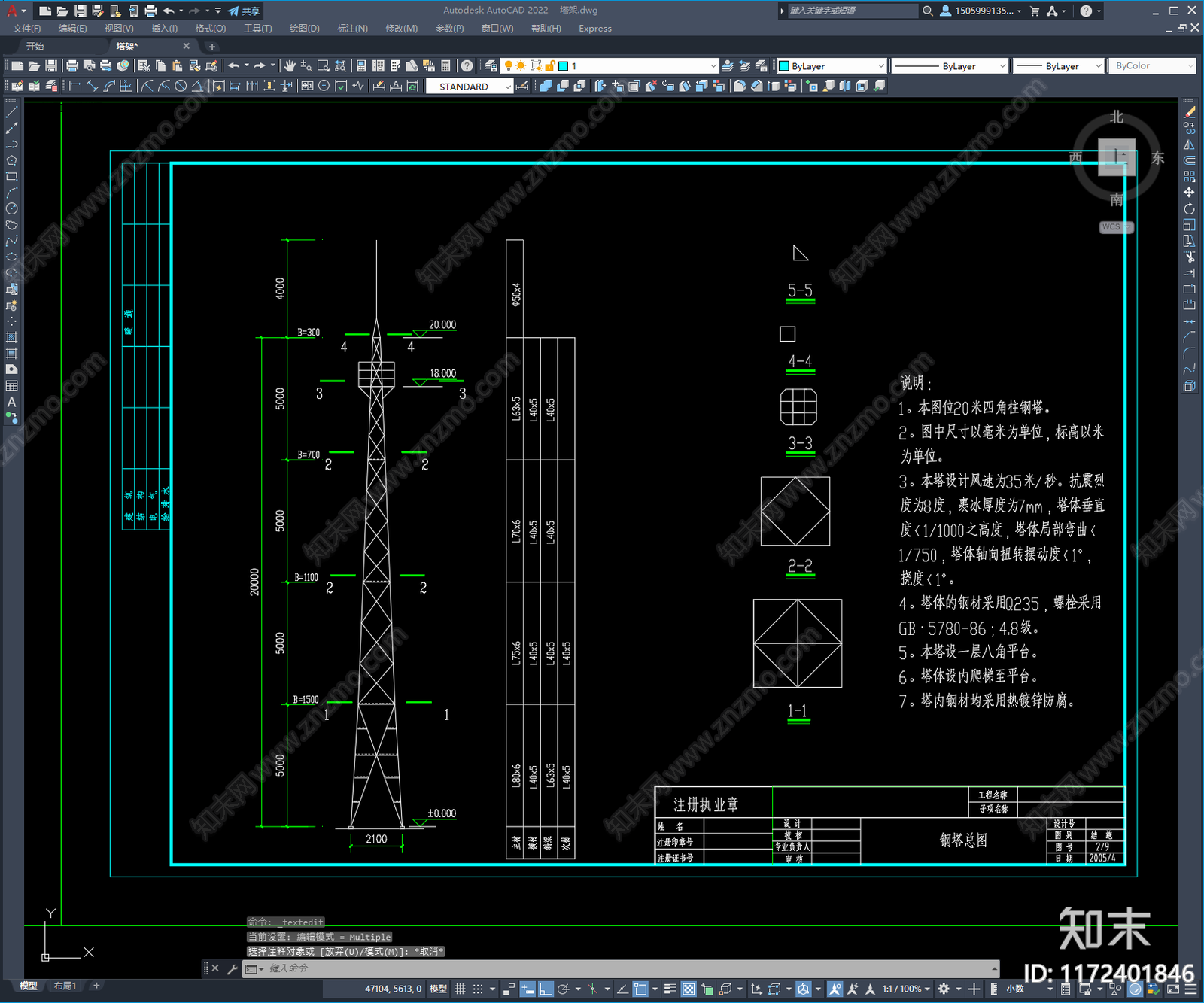Select the Move tool in the modify toolbar
The height and width of the screenshot is (1003, 1204).
[x=1190, y=193]
